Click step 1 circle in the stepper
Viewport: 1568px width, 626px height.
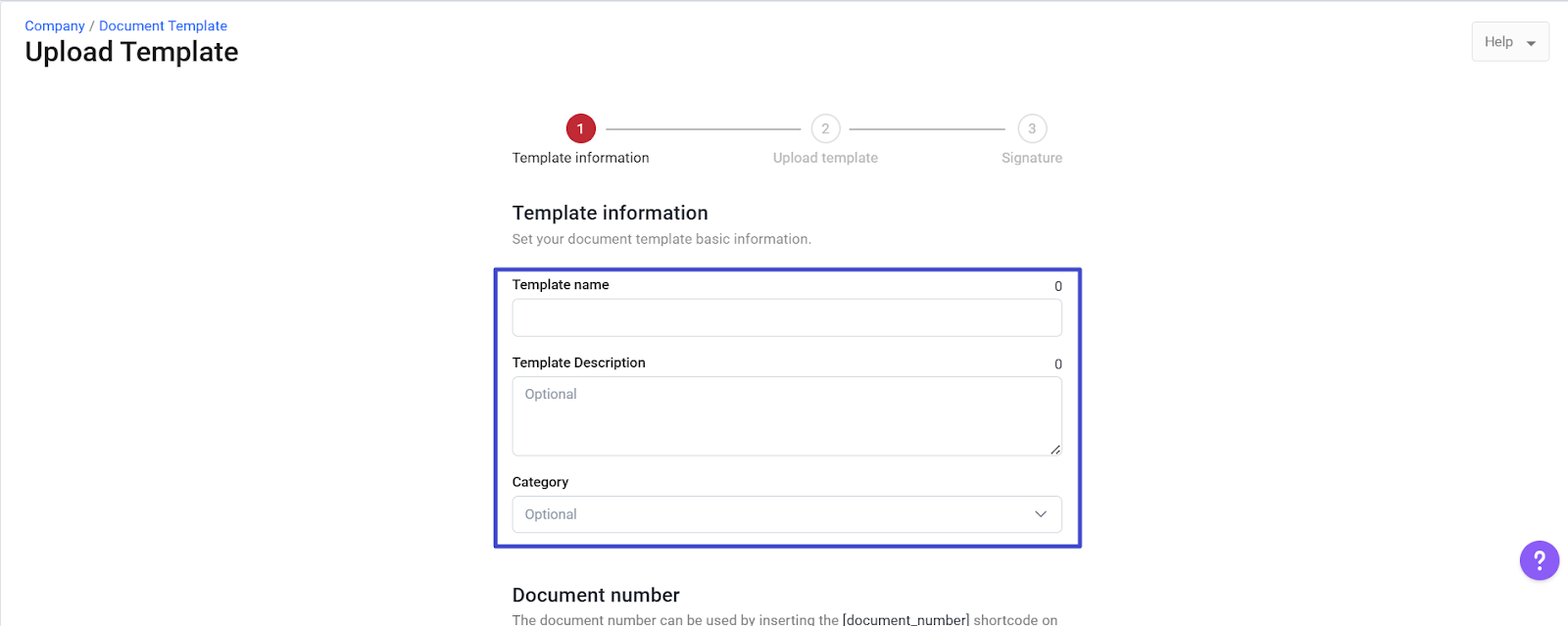pyautogui.click(x=580, y=128)
